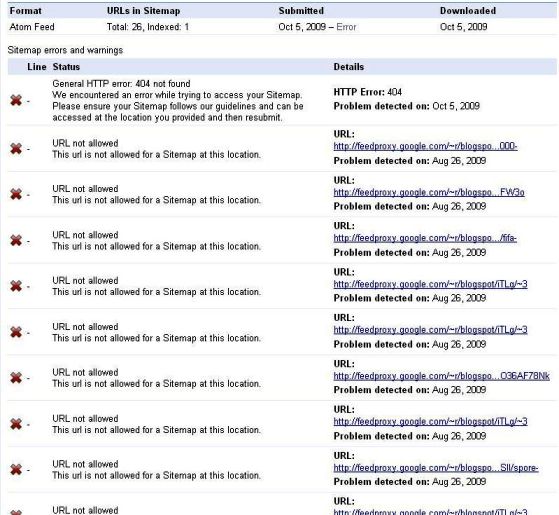The image size is (559, 515).
Task: Visit the feedproxy URL ending in SII/spore-
Action: click(x=436, y=468)
